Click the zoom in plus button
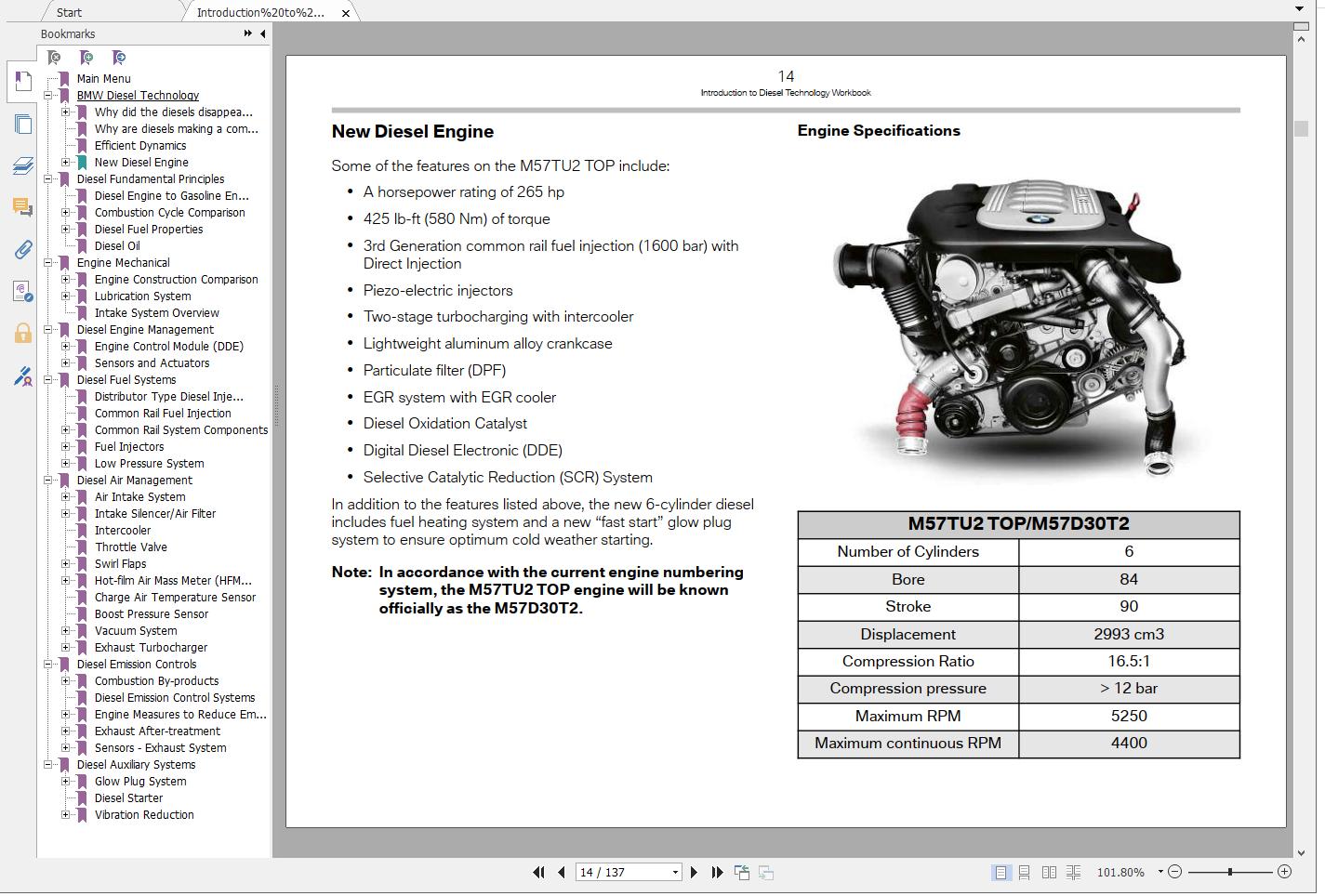This screenshot has width=1325, height=896. click(1284, 872)
